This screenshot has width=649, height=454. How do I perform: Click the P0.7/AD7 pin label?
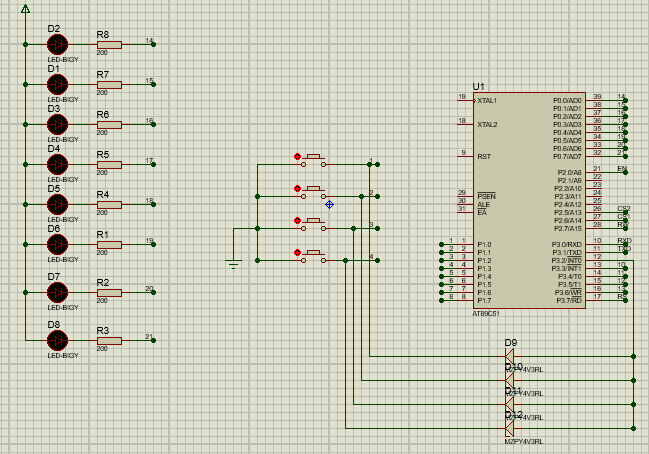click(x=567, y=156)
